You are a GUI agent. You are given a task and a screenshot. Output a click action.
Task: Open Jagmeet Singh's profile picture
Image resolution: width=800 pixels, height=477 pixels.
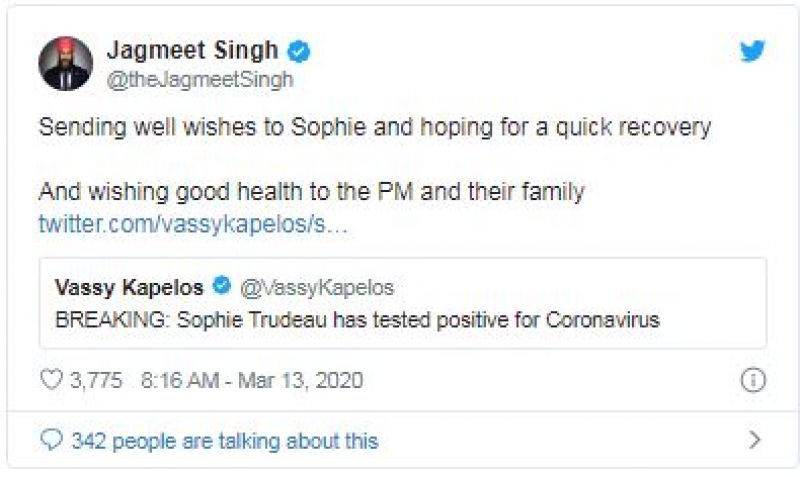66,64
